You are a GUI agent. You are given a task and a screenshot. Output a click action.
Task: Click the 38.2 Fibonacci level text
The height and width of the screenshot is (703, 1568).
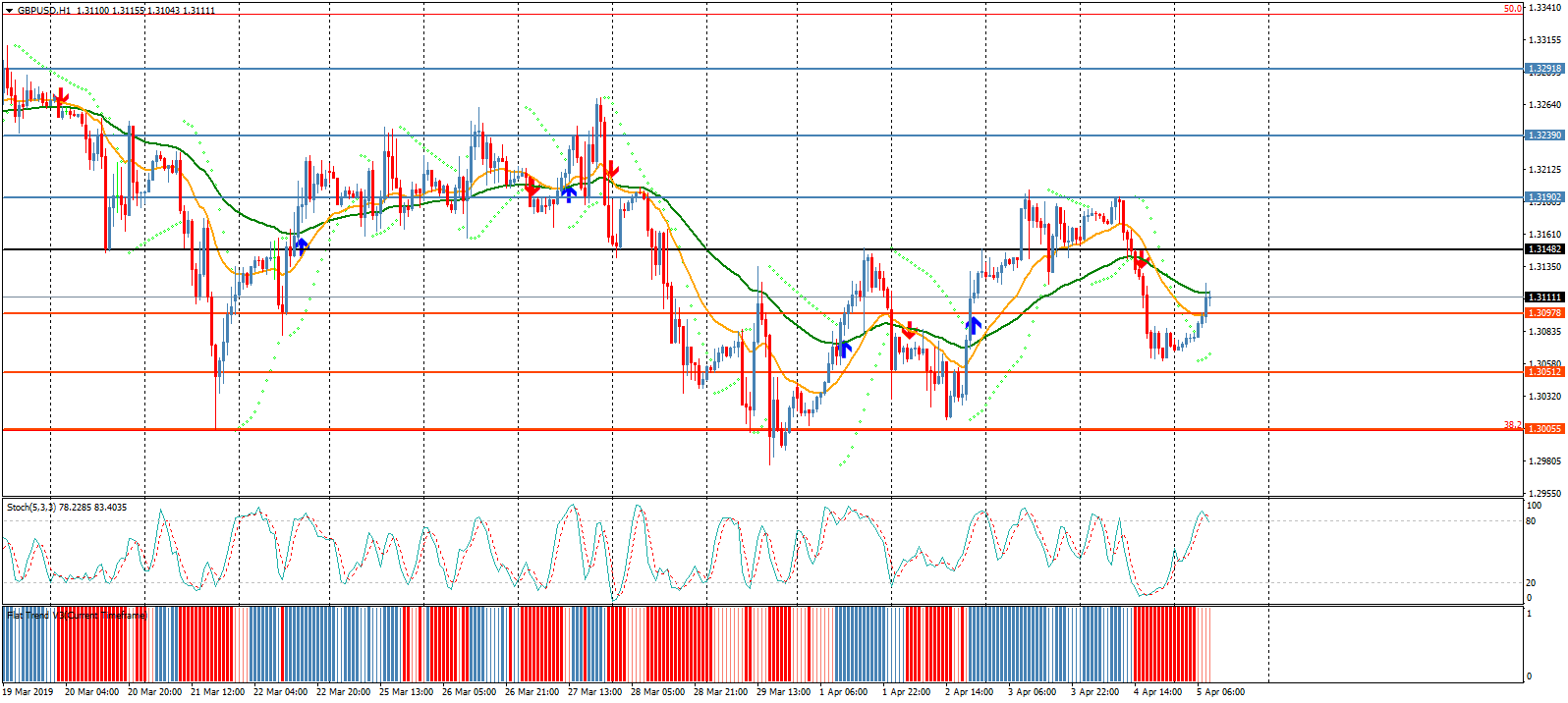pyautogui.click(x=1511, y=425)
